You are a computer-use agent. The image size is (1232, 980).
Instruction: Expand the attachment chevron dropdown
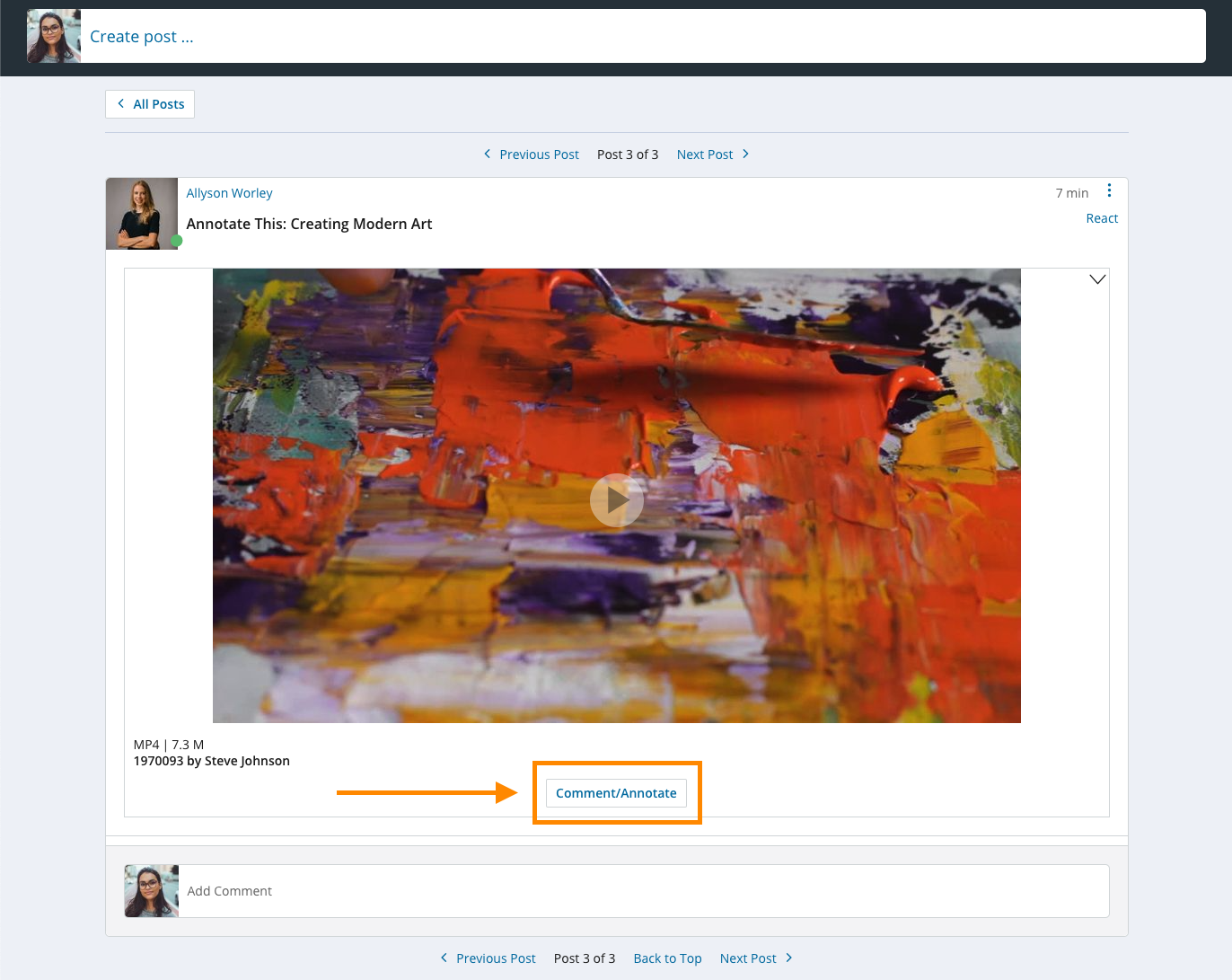[x=1096, y=279]
